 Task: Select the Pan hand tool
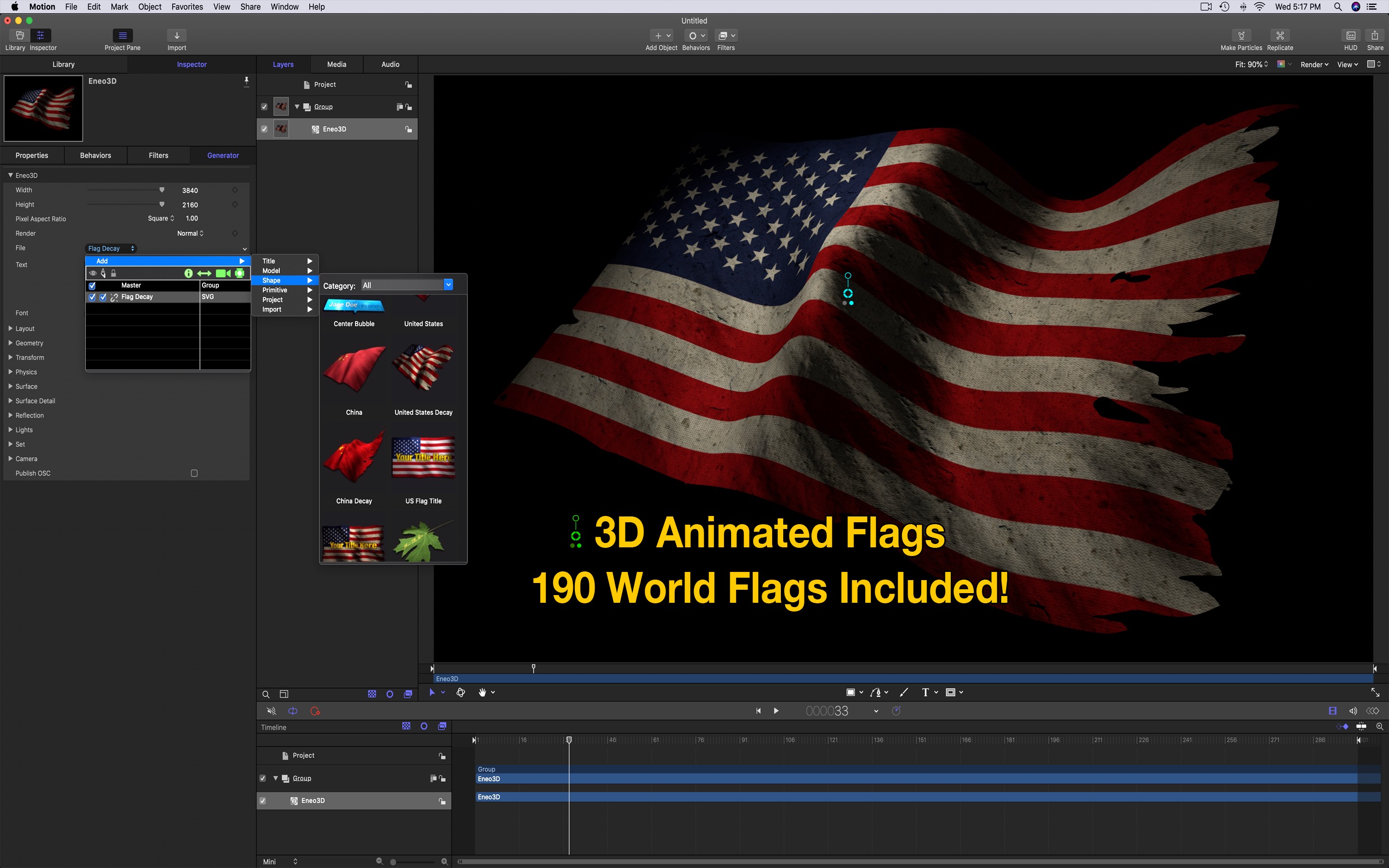482,692
